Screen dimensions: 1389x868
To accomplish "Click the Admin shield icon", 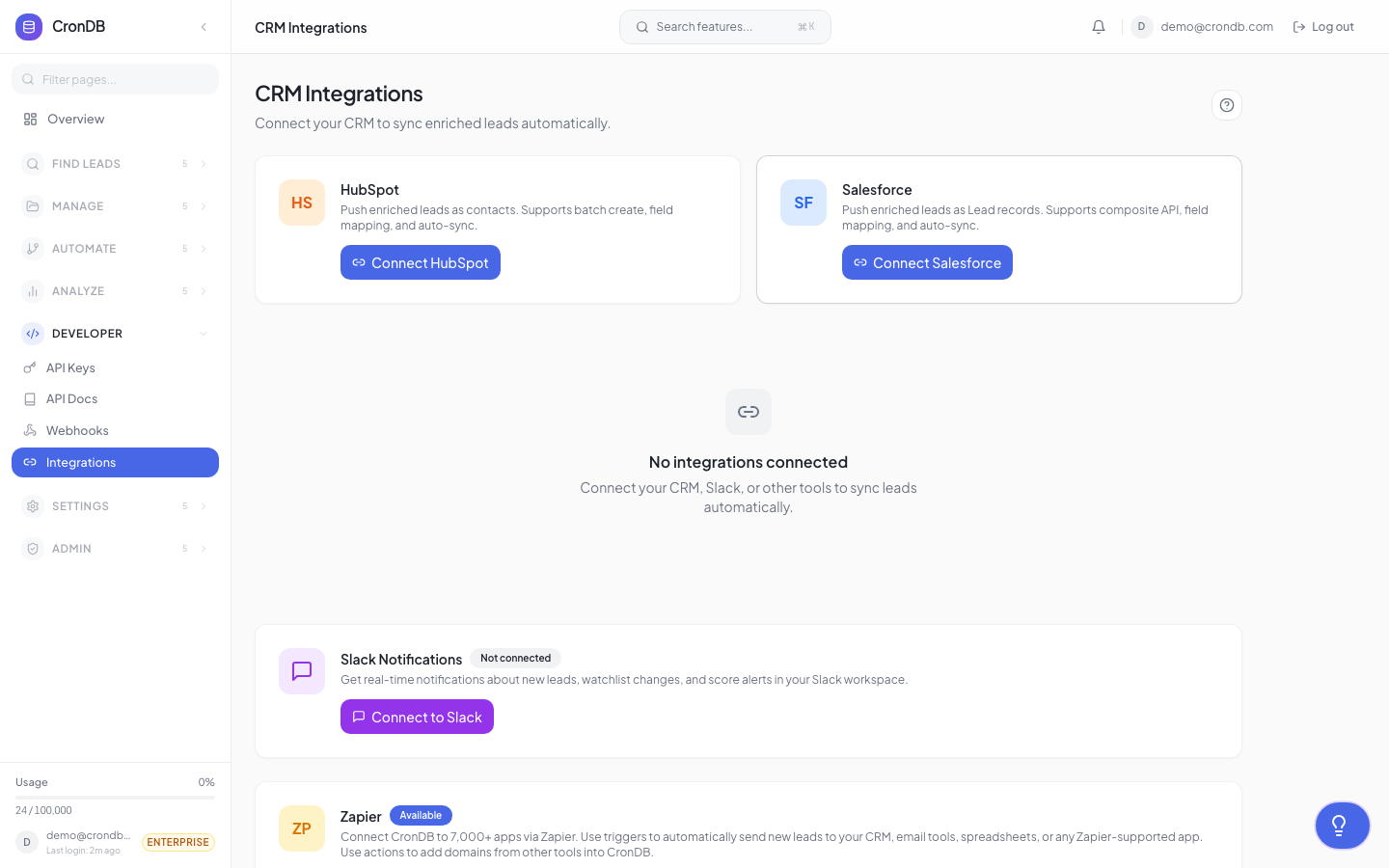I will [x=33, y=549].
